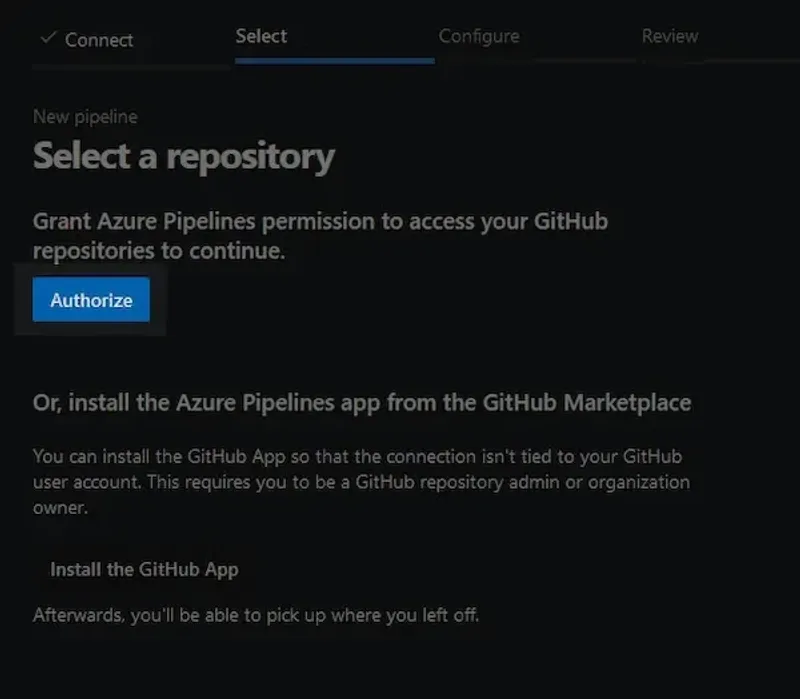Click the Select a repository heading

[184, 157]
